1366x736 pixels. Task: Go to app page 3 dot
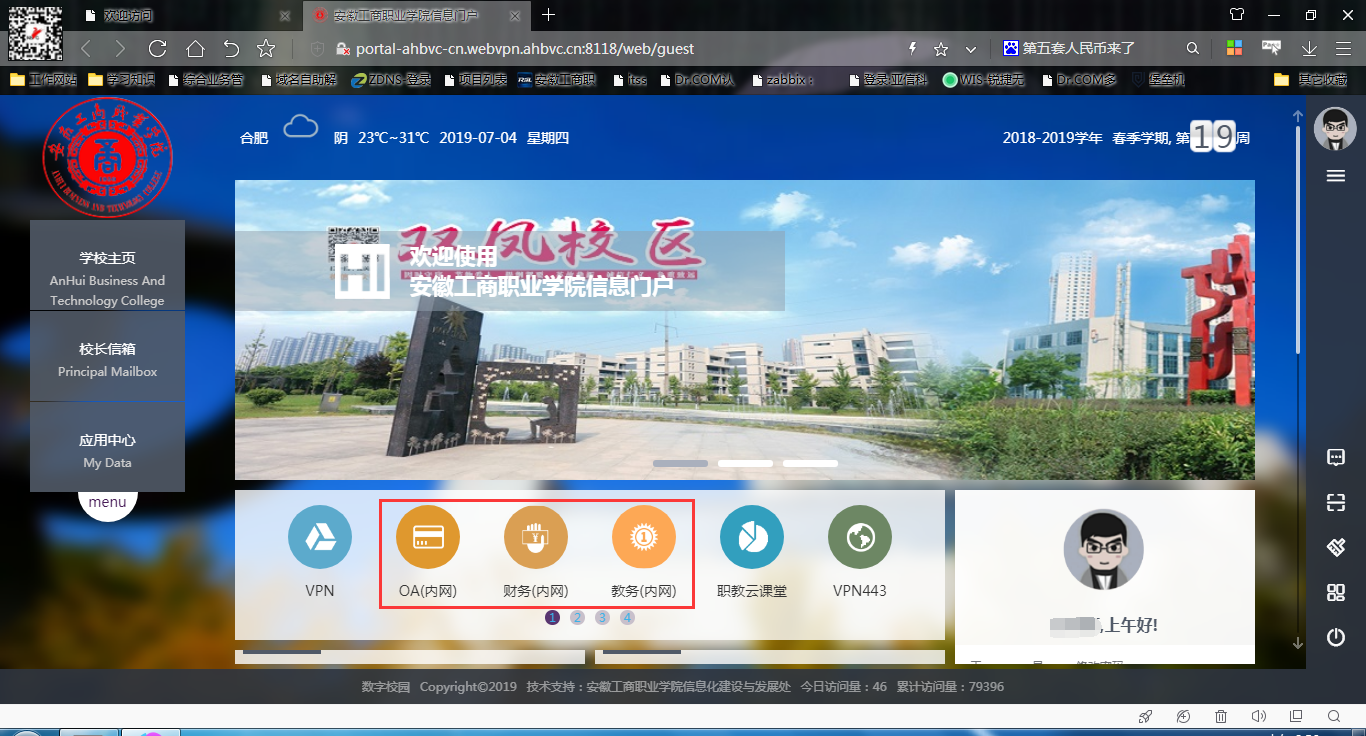click(602, 617)
